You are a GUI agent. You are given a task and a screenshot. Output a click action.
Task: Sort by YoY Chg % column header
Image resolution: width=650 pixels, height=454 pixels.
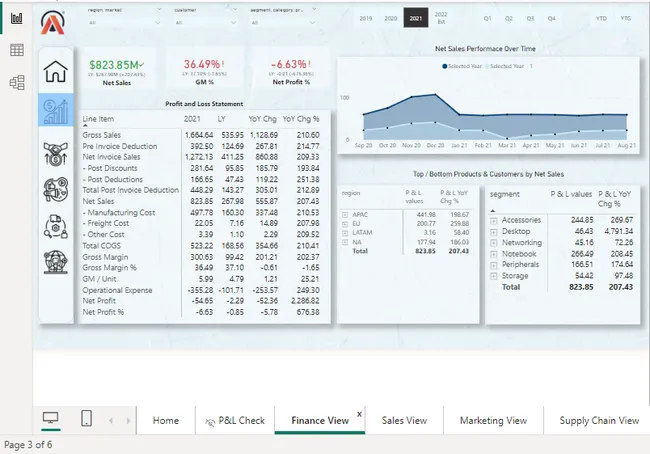click(x=301, y=119)
